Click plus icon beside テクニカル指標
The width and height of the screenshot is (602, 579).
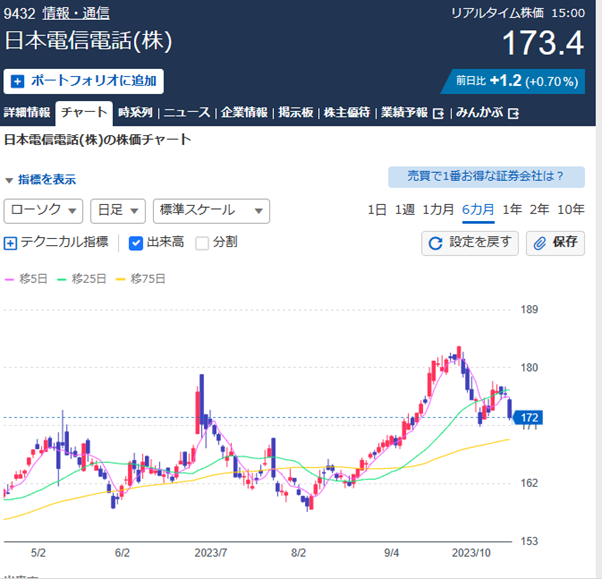point(10,243)
